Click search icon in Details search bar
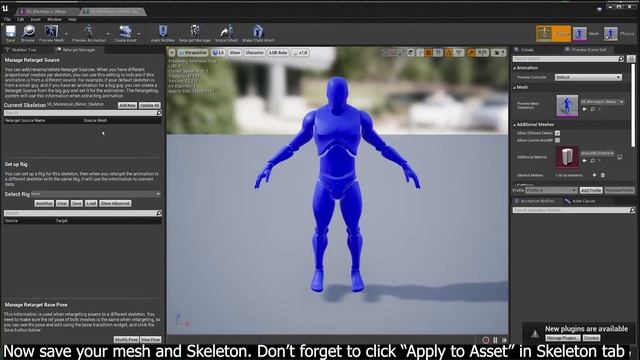The width and height of the screenshot is (640, 360). pyautogui.click(x=621, y=59)
